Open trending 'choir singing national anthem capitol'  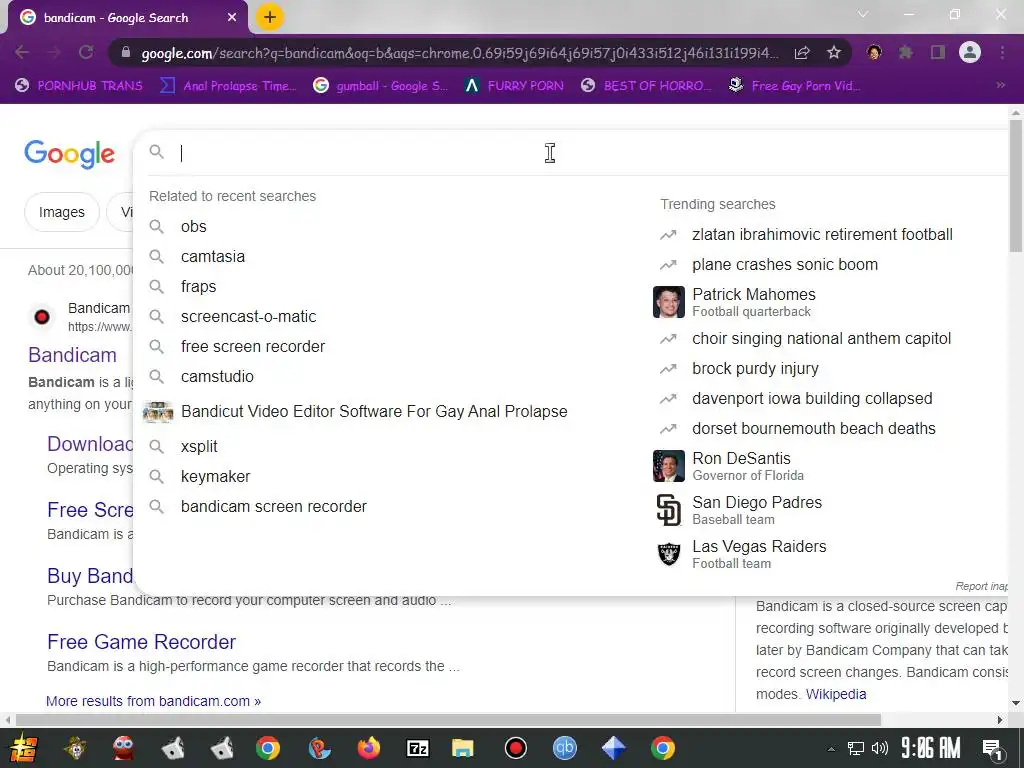822,338
